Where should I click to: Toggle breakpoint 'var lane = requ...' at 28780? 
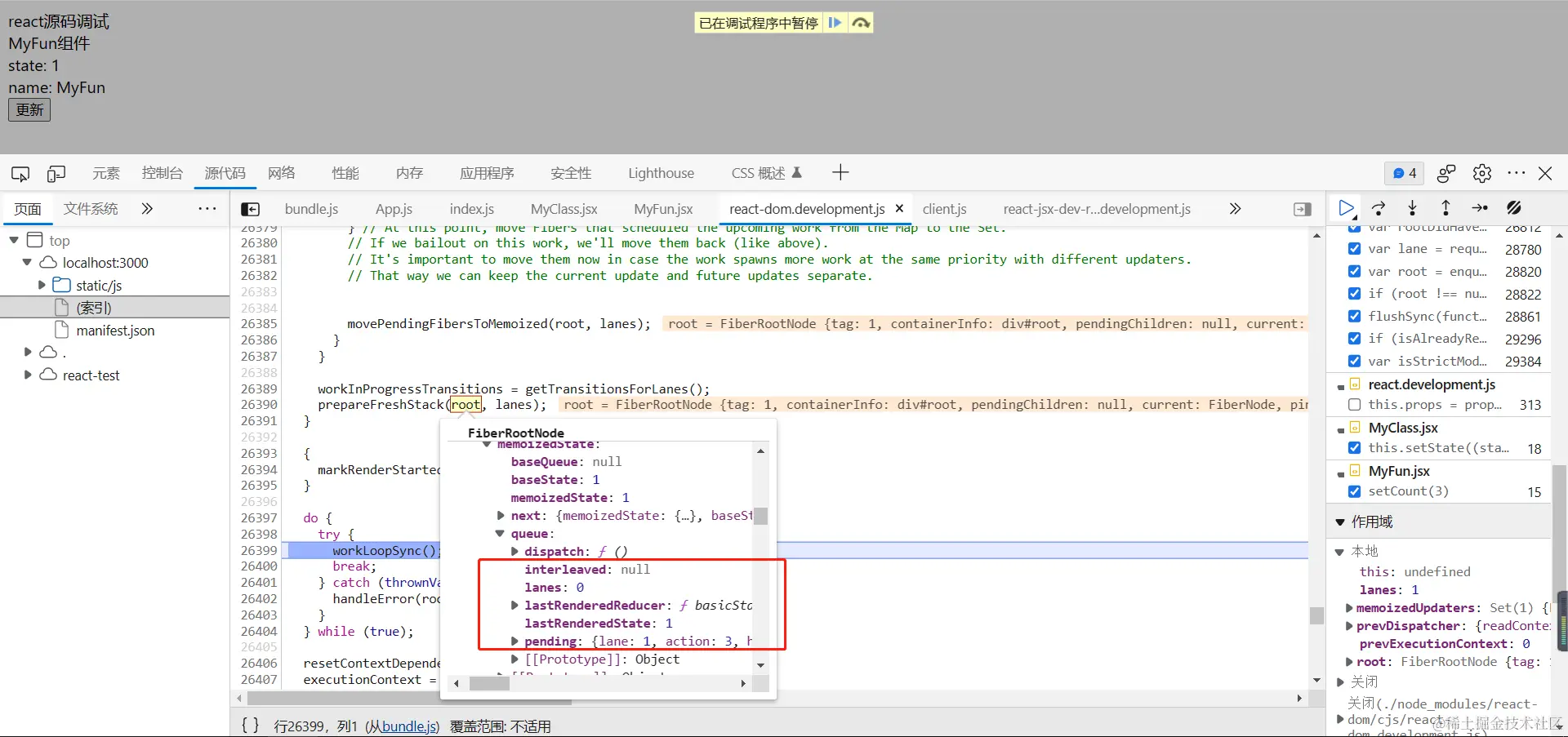point(1355,249)
